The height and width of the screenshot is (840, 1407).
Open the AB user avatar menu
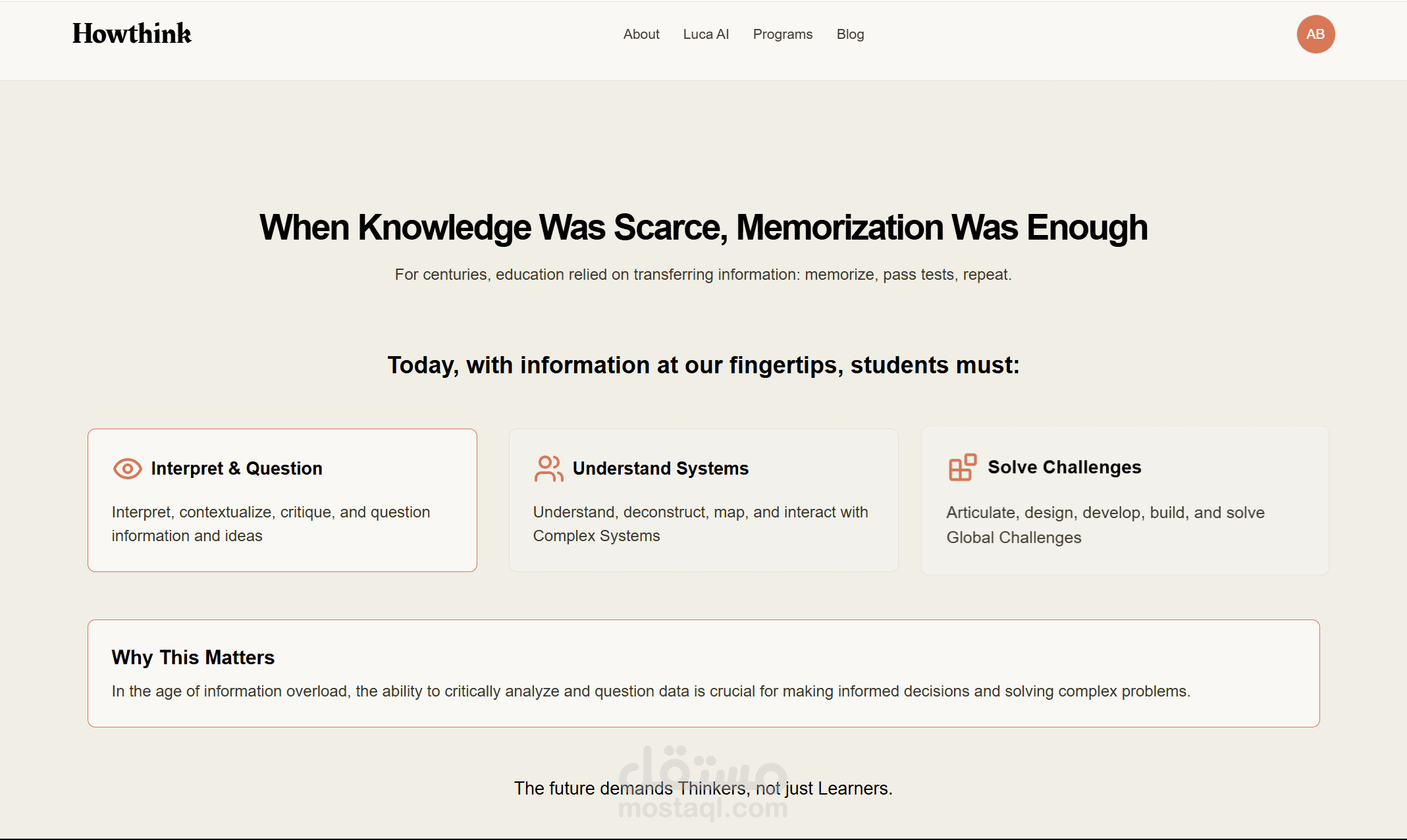pyautogui.click(x=1315, y=34)
